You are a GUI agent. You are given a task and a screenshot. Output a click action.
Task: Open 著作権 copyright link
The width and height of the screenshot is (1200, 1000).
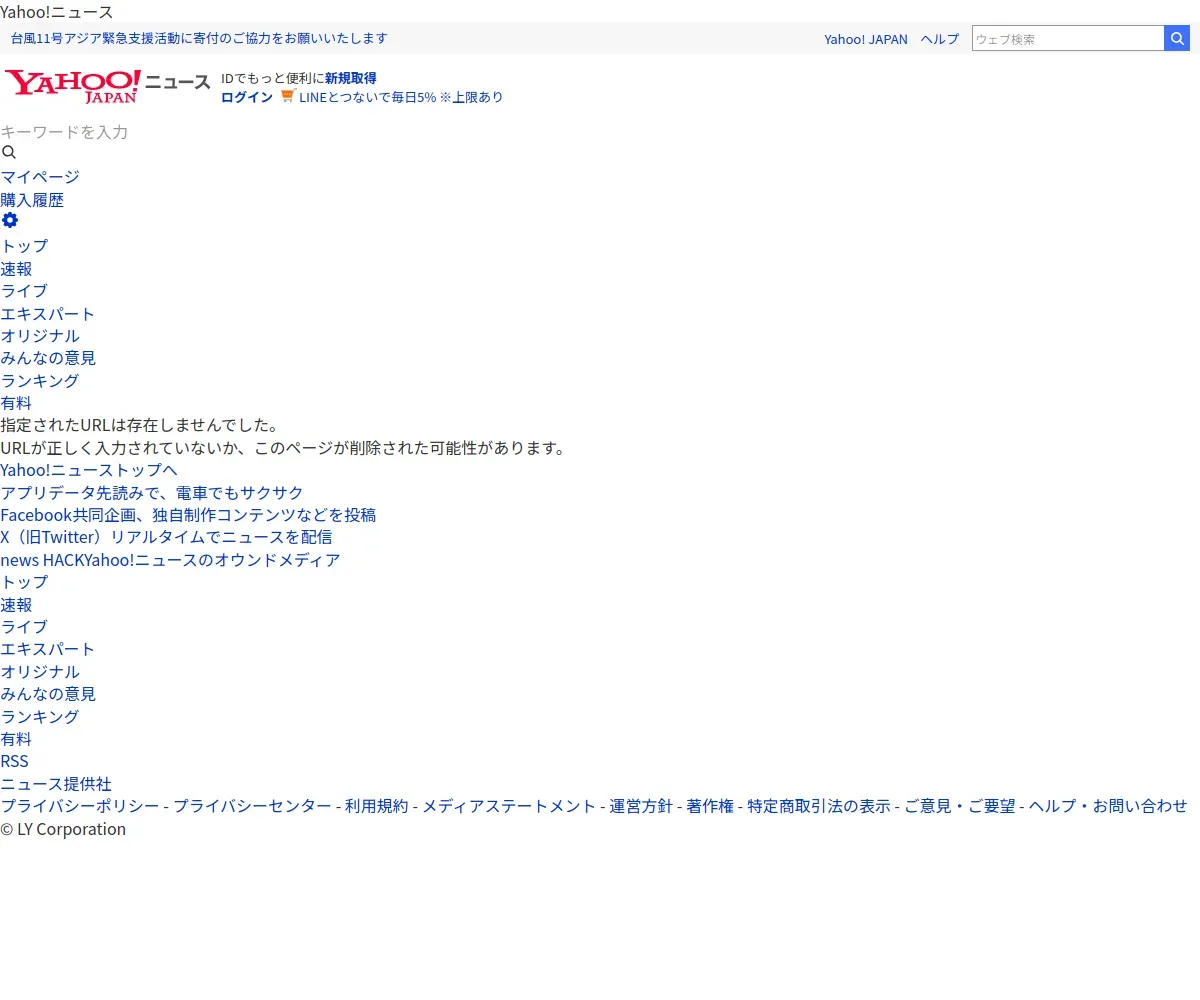tap(710, 806)
